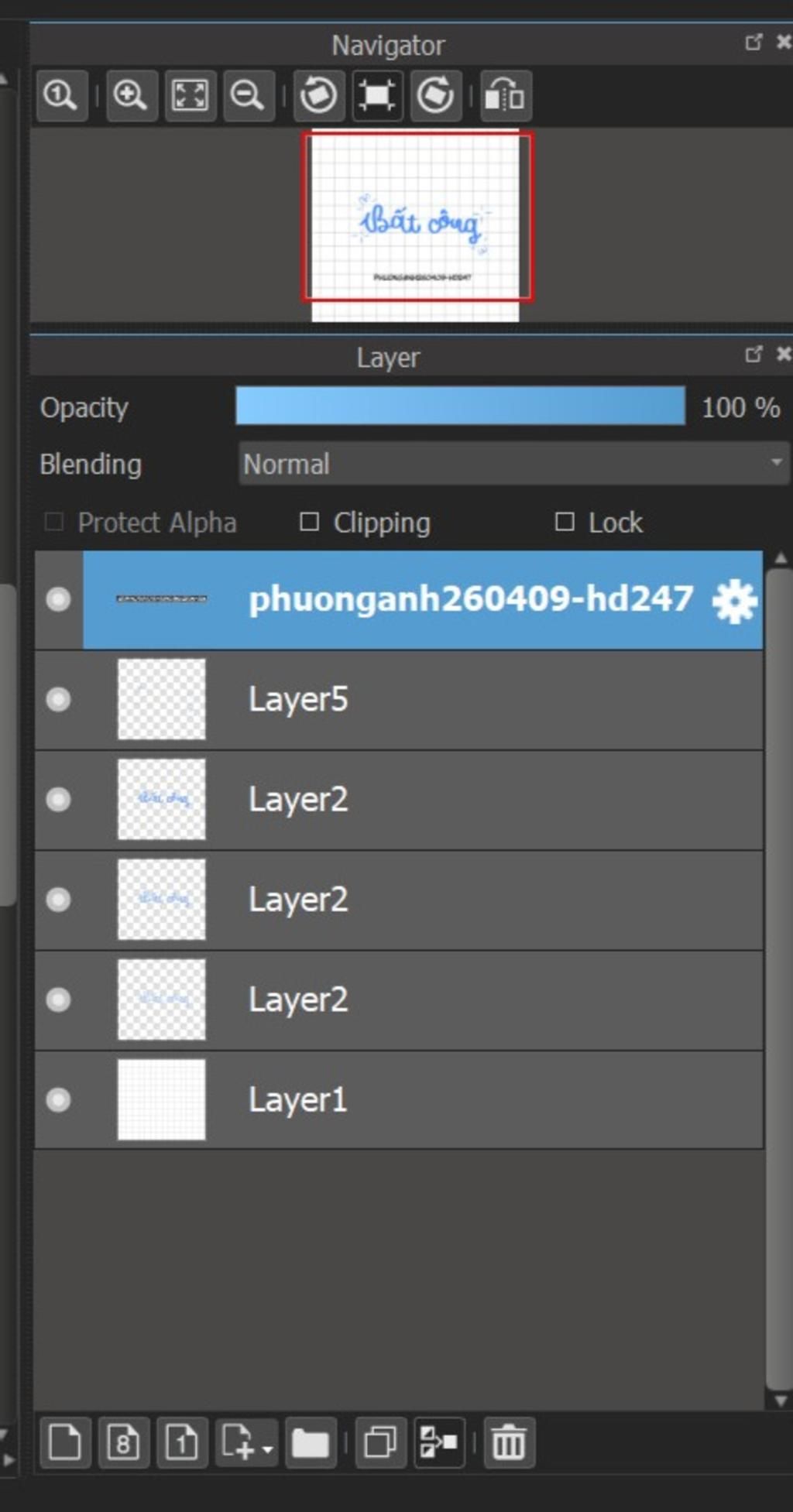Select the Layer5 row
Screen dimensions: 793x1512
[399, 700]
